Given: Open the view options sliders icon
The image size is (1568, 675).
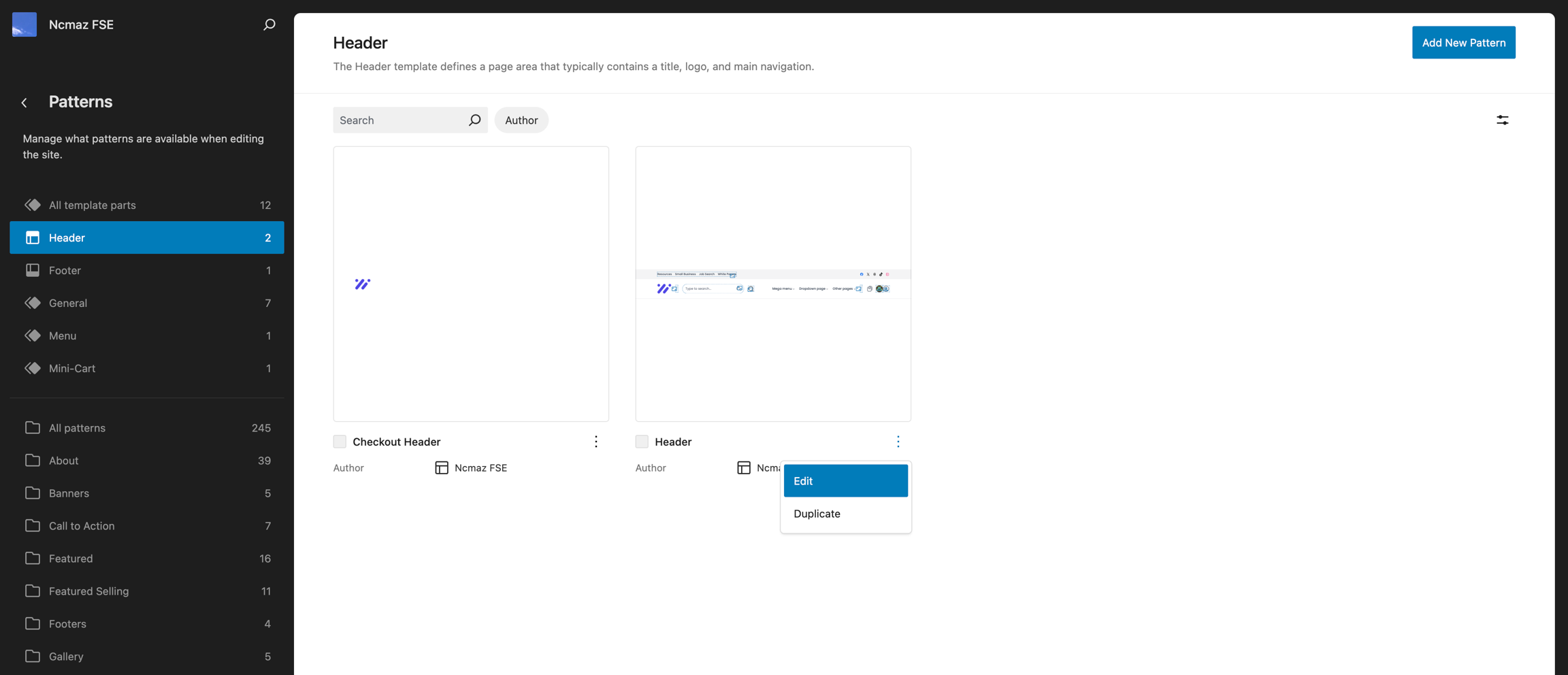Looking at the screenshot, I should (x=1502, y=120).
